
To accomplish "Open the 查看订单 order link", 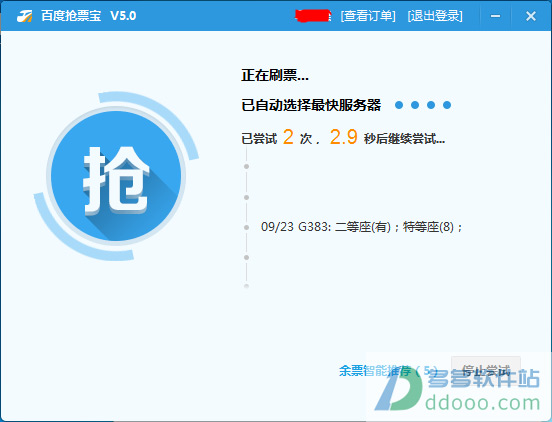I will click(368, 16).
